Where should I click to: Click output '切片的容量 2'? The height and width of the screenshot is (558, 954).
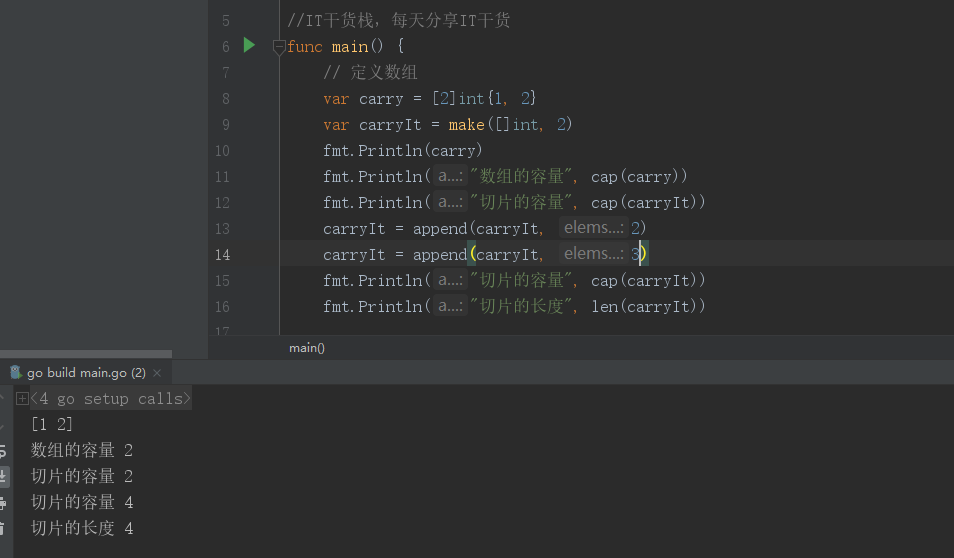point(82,476)
